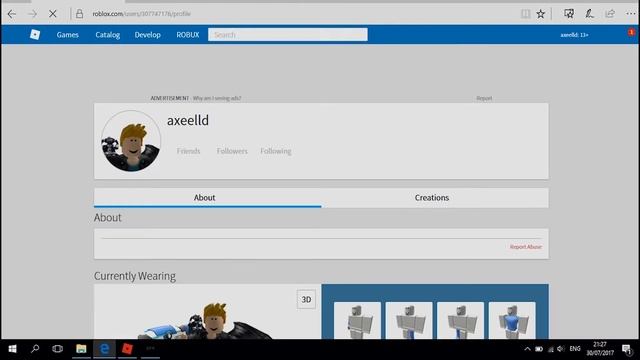Open Develop in Roblox navbar

148,35
